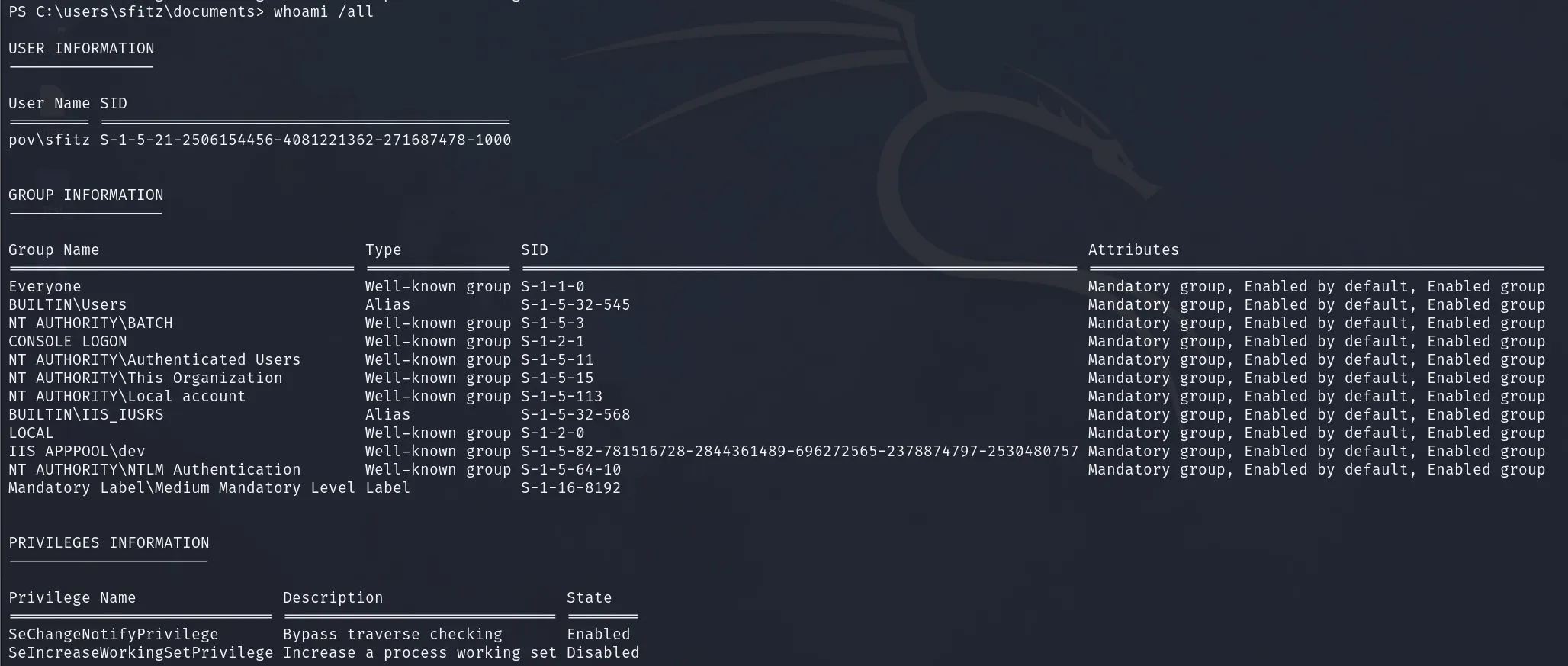Click the Disabled state value
Viewport: 1568px width, 666px height.
click(603, 652)
